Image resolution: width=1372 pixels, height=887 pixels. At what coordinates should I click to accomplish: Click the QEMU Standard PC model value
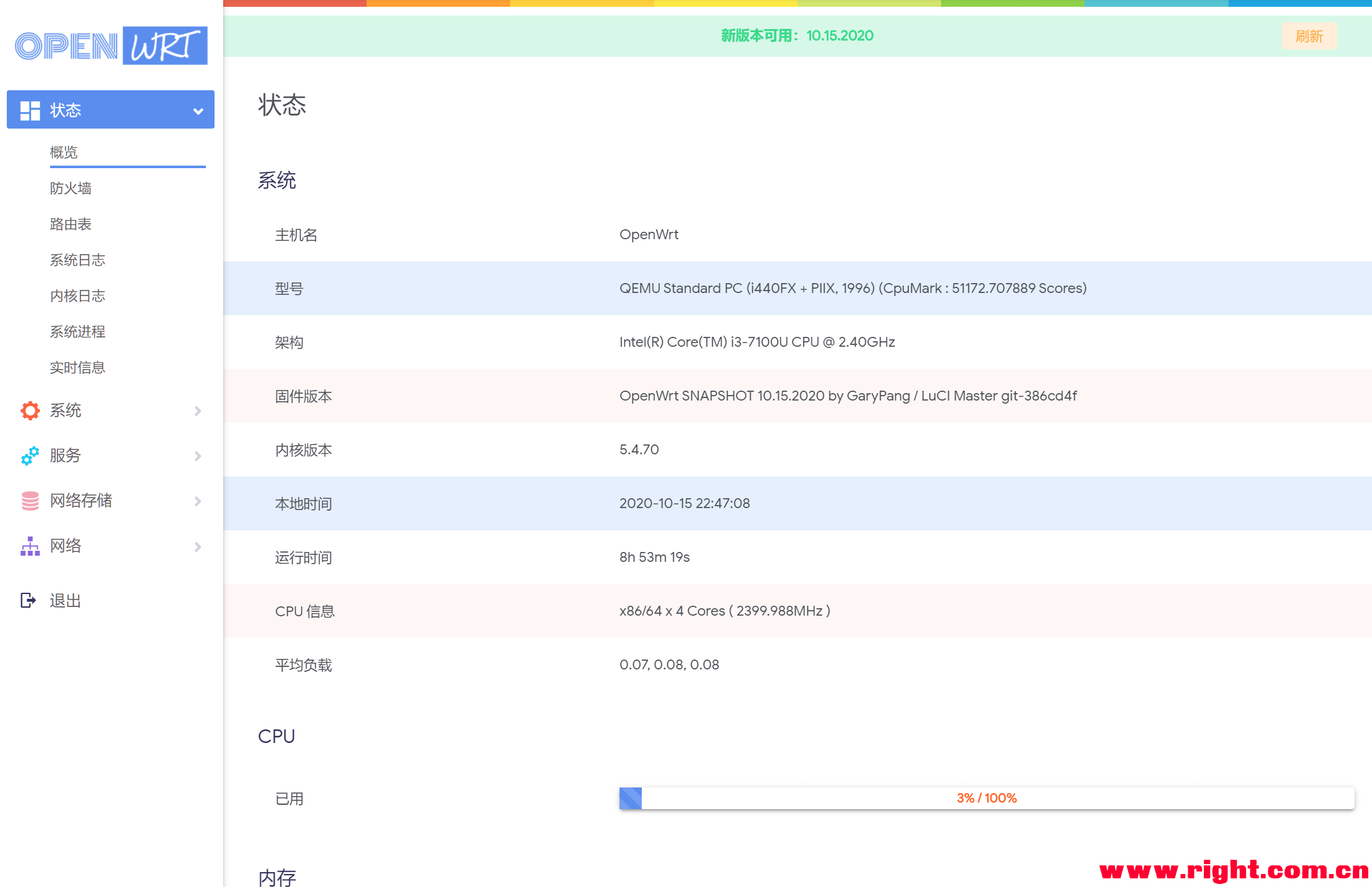tap(853, 289)
